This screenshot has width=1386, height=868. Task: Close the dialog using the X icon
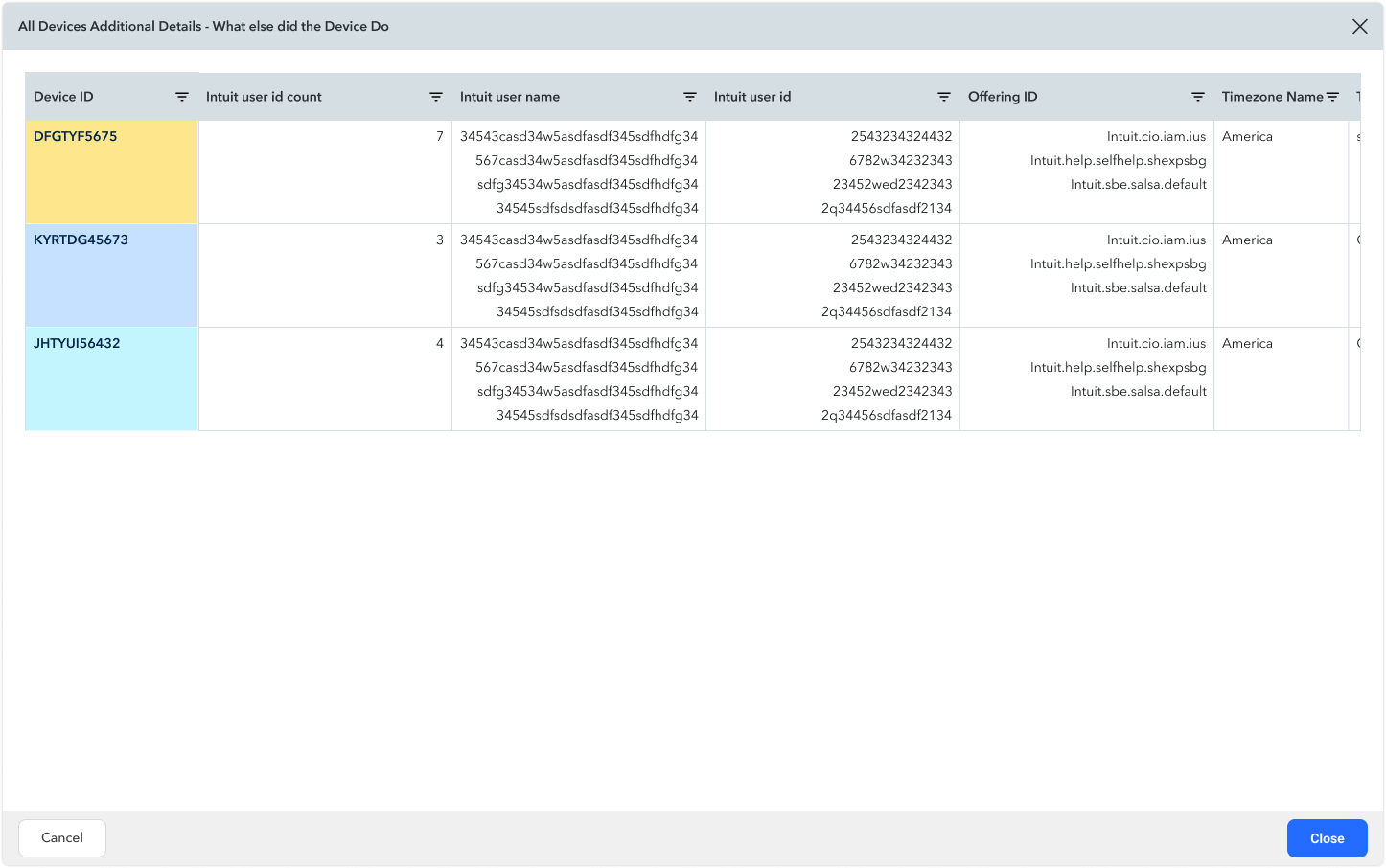coord(1359,27)
